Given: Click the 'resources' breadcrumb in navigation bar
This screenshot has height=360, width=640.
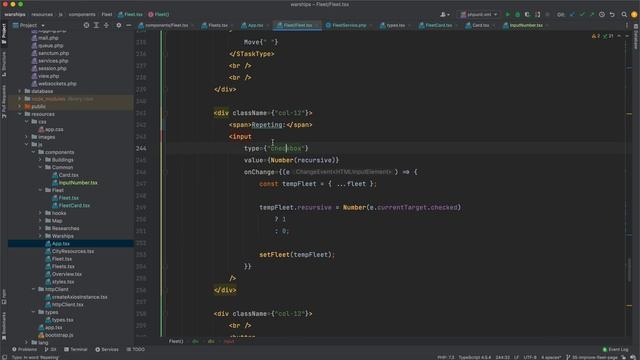Looking at the screenshot, I should pyautogui.click(x=42, y=14).
